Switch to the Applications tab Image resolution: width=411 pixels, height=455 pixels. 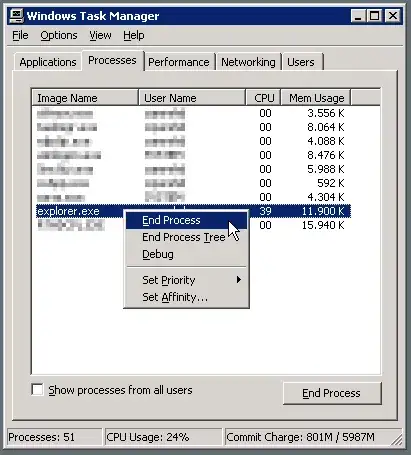pos(48,62)
